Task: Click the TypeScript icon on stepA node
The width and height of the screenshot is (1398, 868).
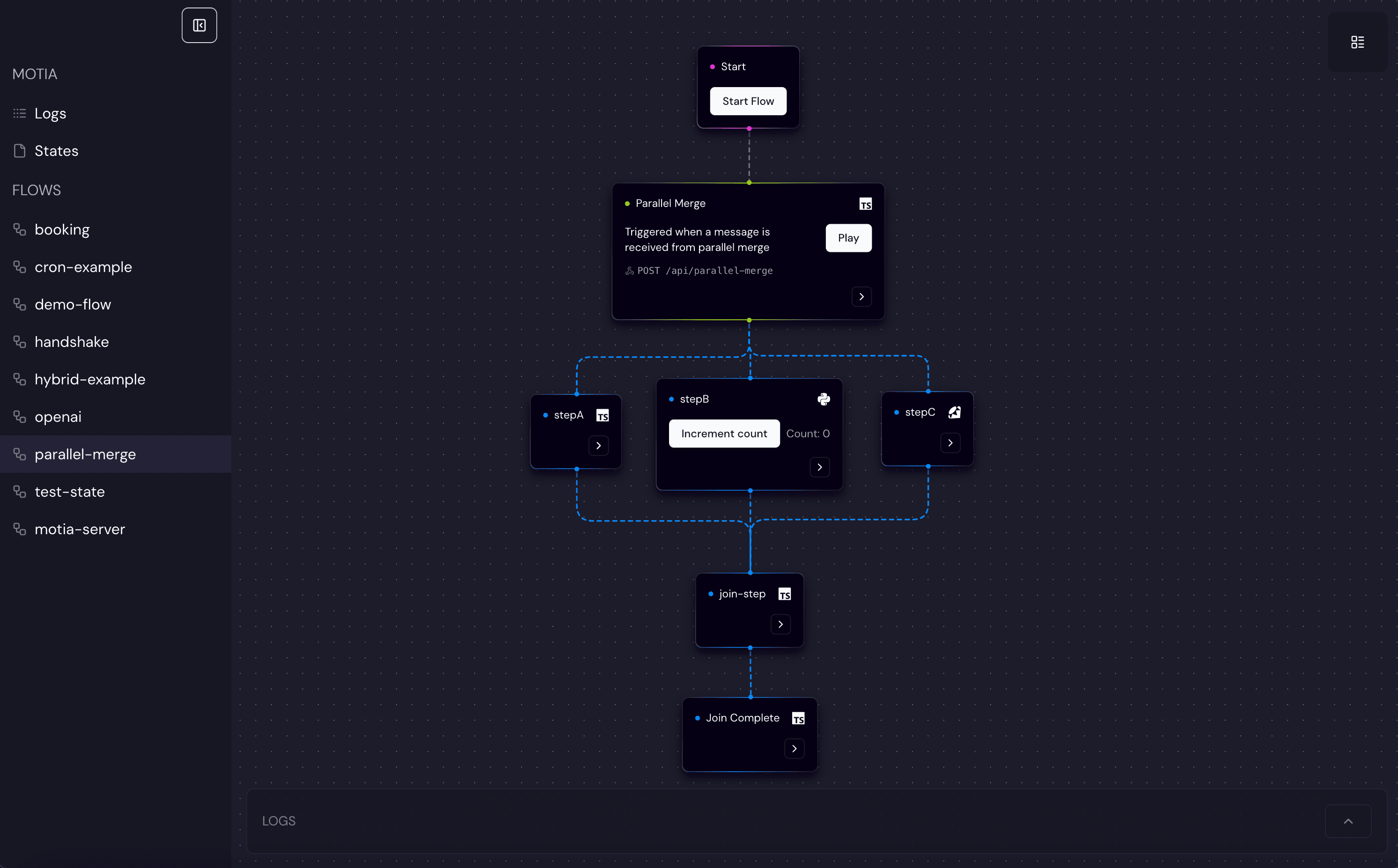Action: (602, 416)
